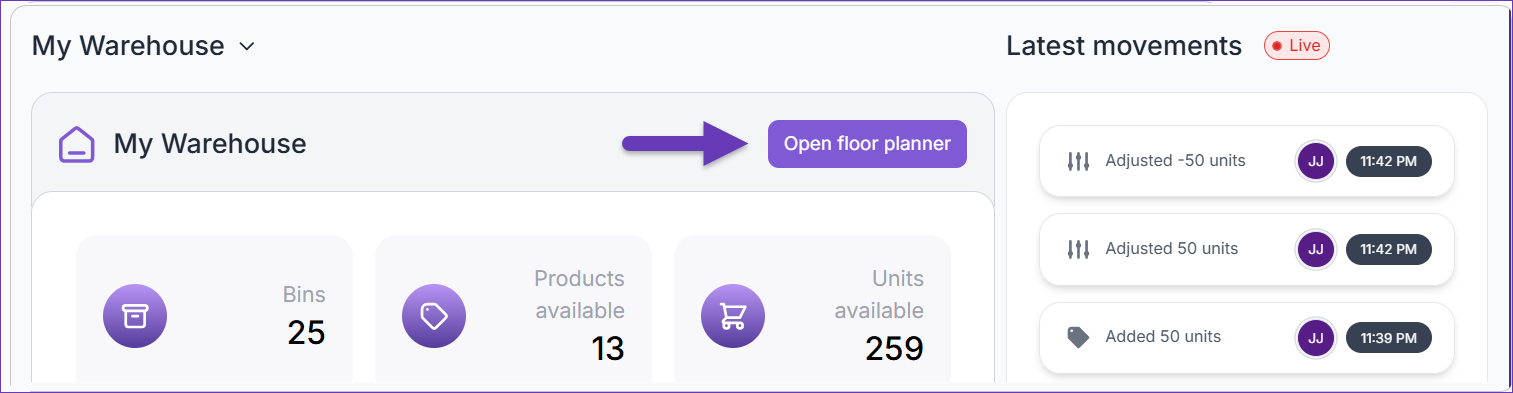Click the red Live status badge
Screen dimensions: 1513x393
tap(1297, 46)
